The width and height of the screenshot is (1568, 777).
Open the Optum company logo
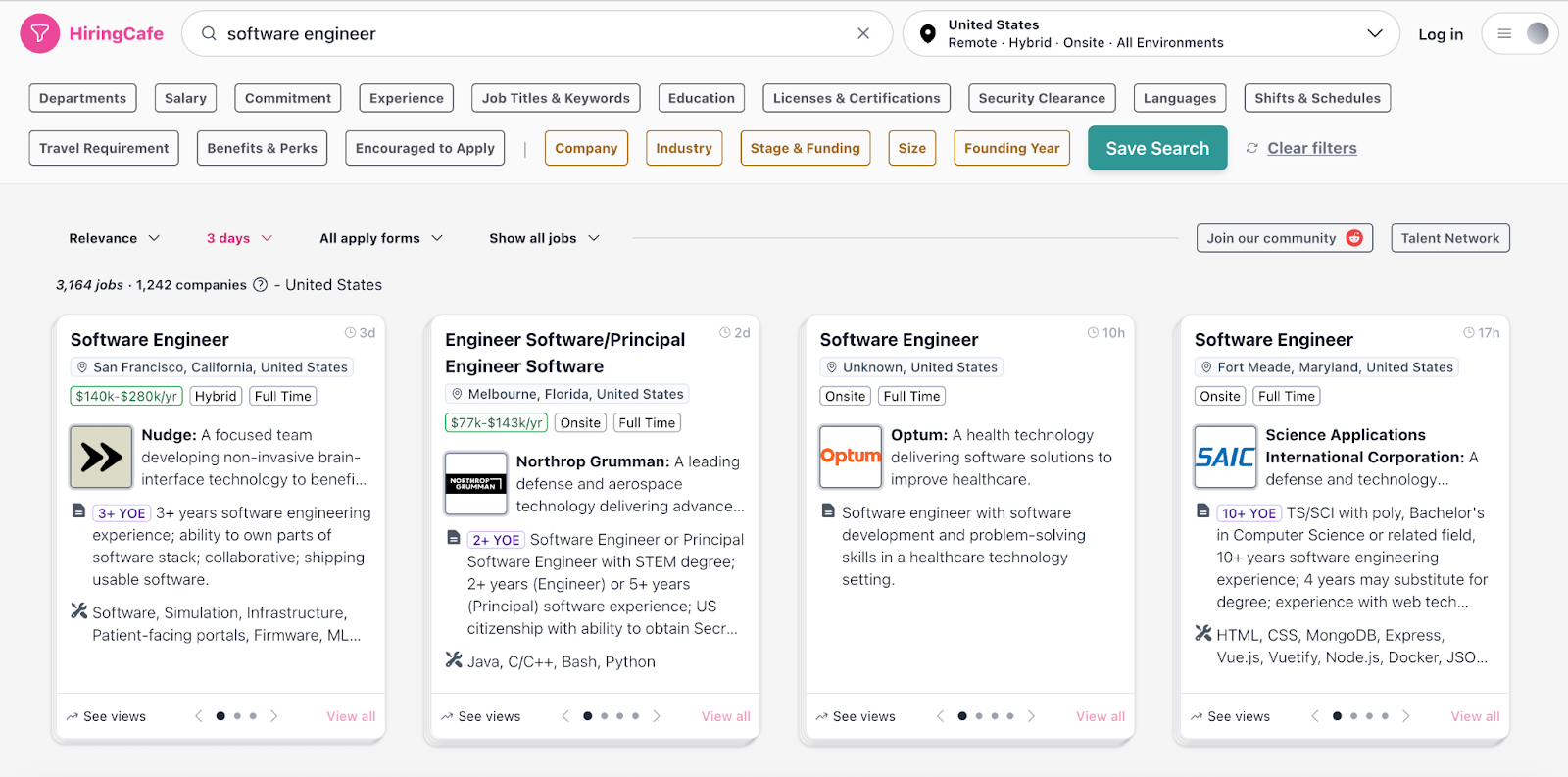pyautogui.click(x=851, y=457)
